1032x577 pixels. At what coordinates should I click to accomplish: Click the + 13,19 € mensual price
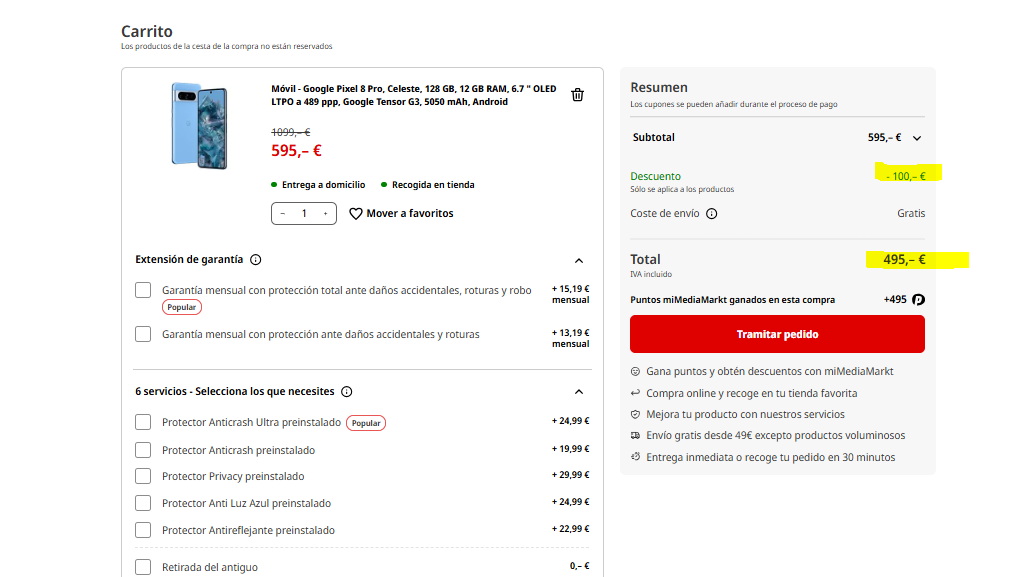[571, 338]
